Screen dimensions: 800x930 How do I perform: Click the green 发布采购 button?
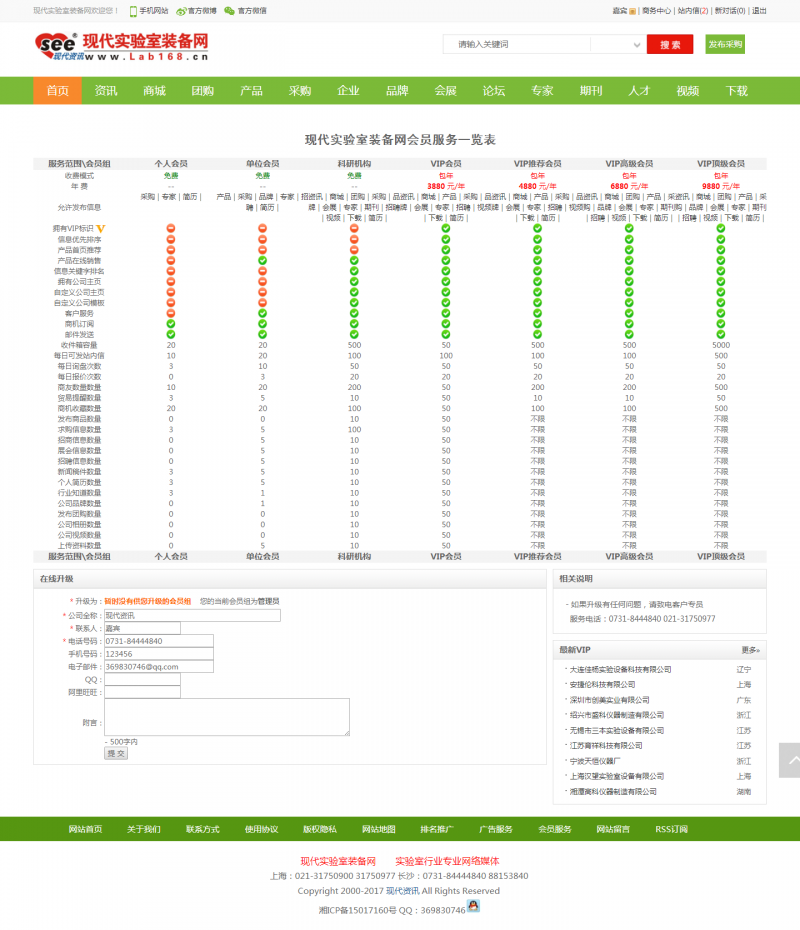tap(725, 45)
